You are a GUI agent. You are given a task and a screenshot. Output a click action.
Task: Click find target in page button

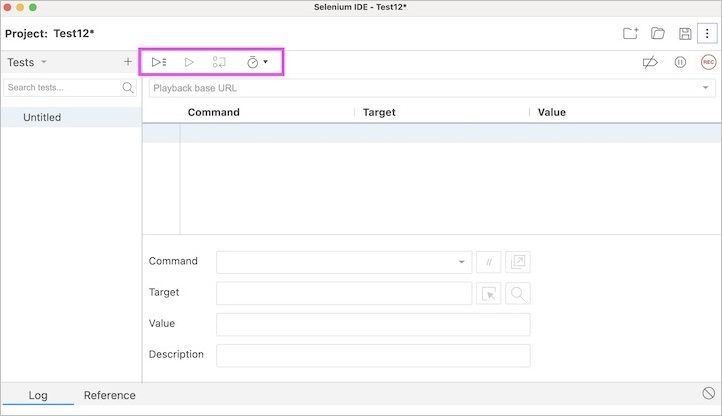point(518,294)
